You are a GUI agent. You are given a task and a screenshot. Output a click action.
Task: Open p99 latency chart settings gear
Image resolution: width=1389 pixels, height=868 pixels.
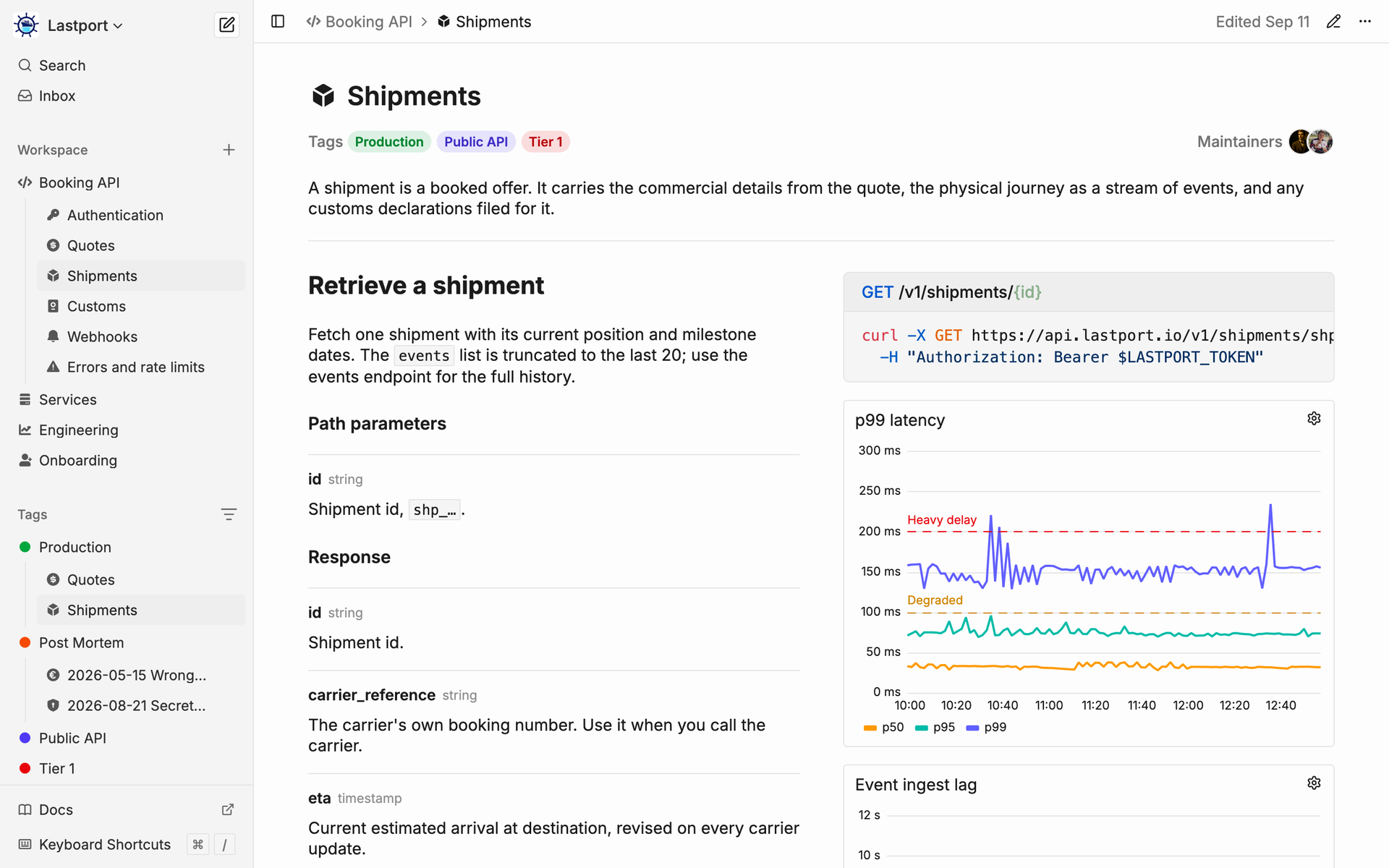coord(1314,419)
